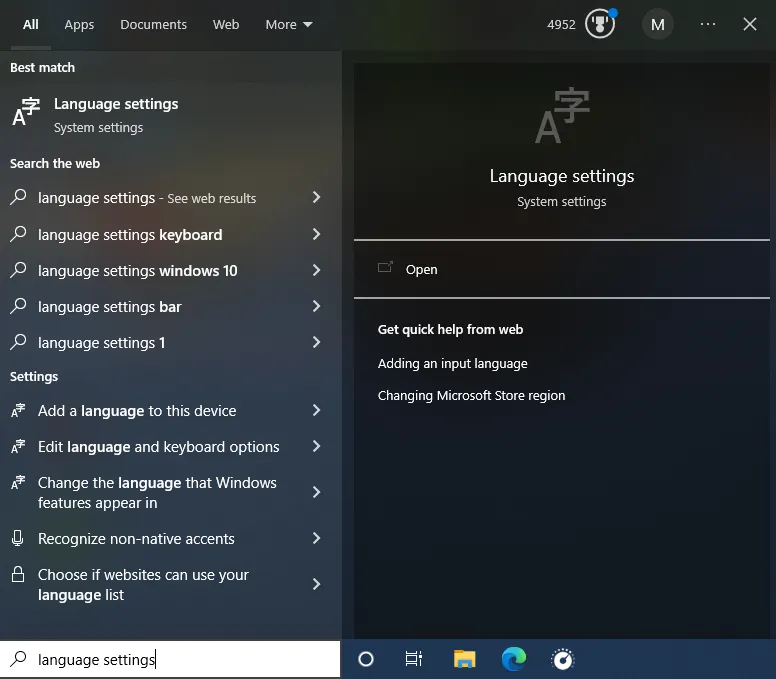Open Task View from the taskbar
Image resolution: width=776 pixels, height=679 pixels.
(414, 659)
